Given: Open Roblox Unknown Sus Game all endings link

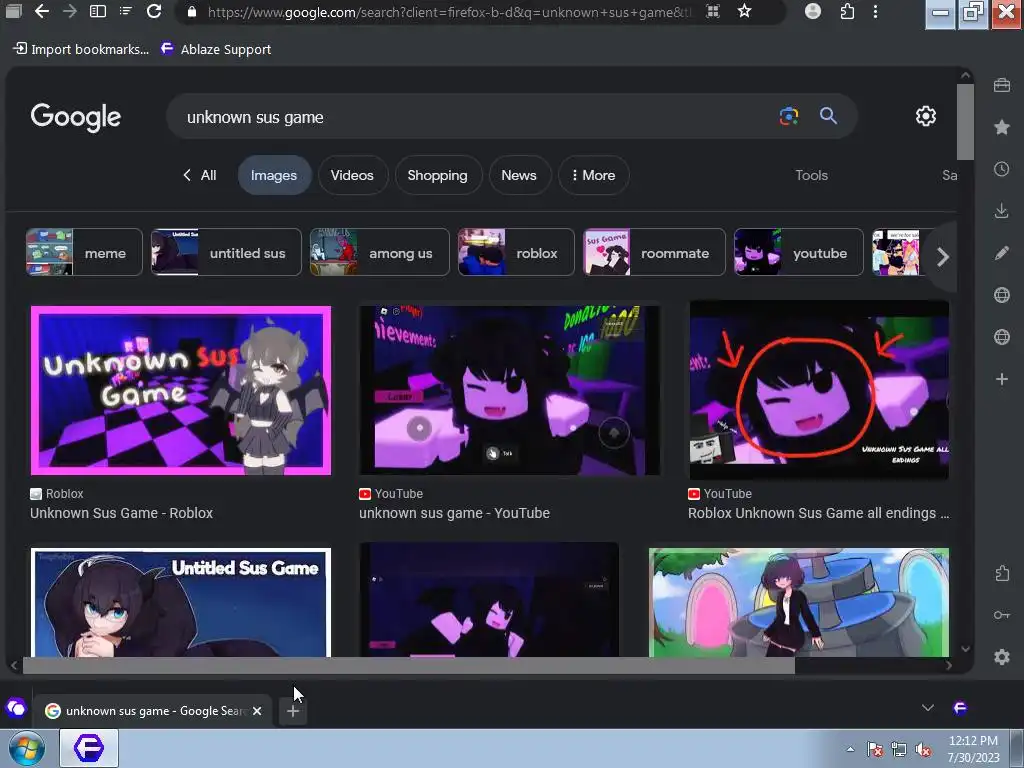Looking at the screenshot, I should pos(818,513).
